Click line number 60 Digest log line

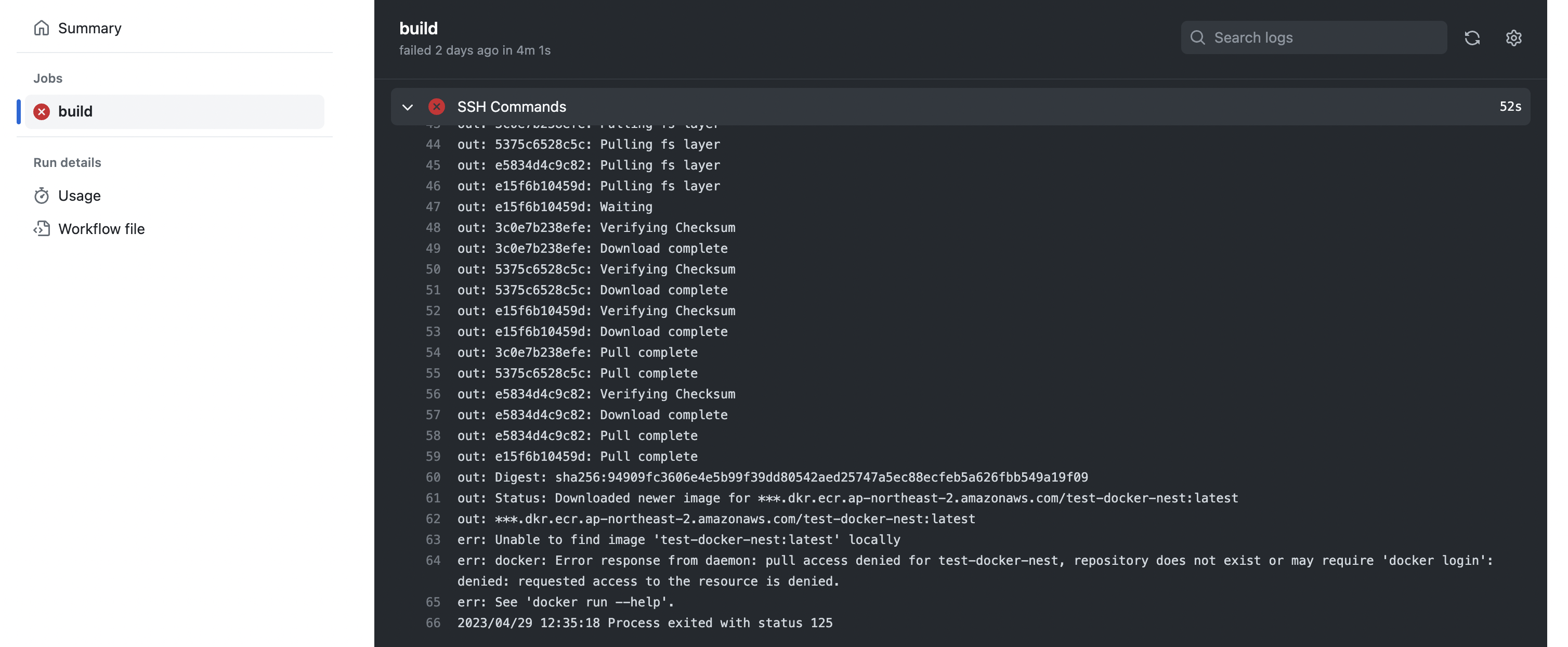[x=433, y=477]
